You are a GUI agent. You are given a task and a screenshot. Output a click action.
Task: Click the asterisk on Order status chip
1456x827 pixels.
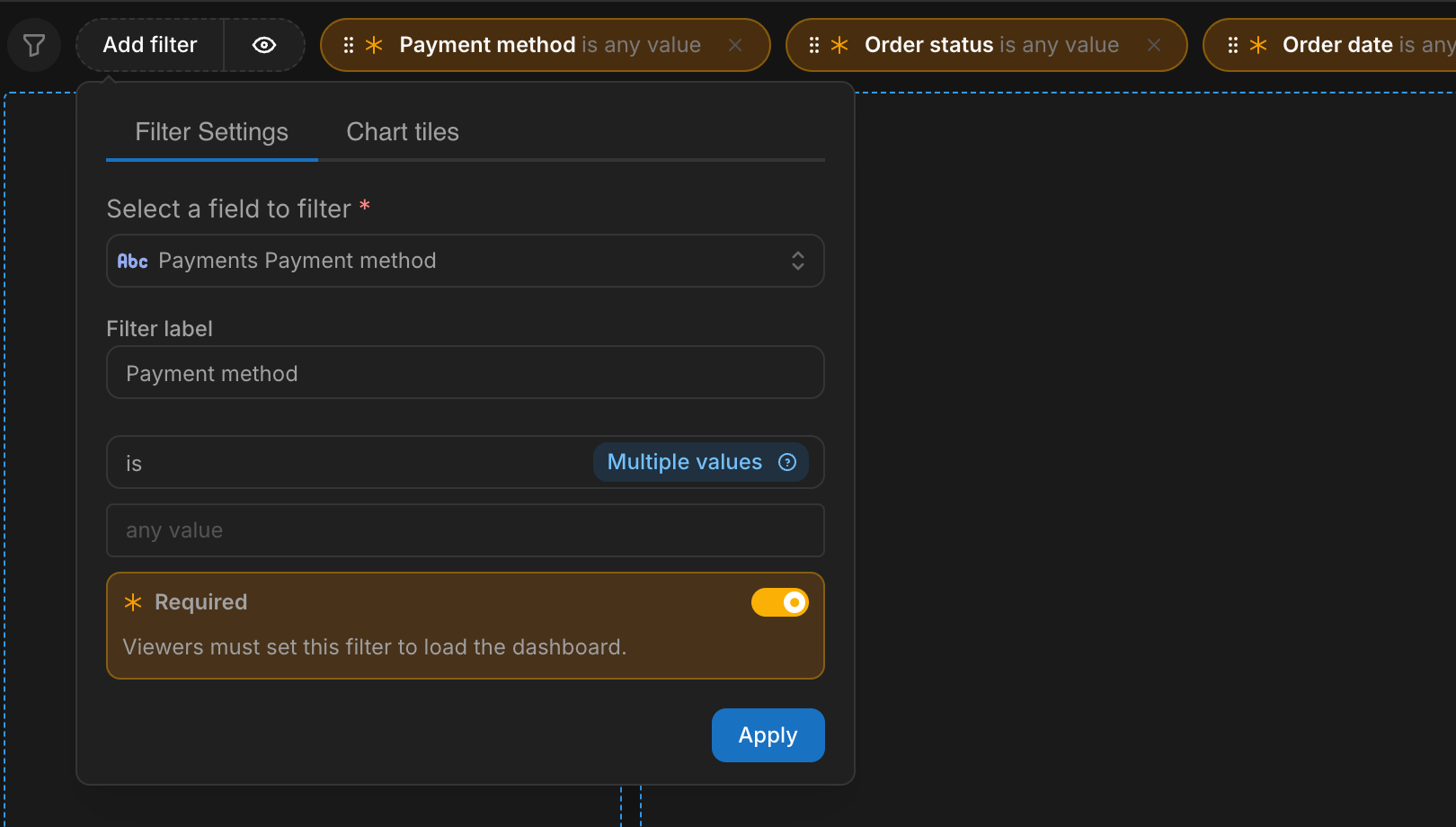pos(839,45)
